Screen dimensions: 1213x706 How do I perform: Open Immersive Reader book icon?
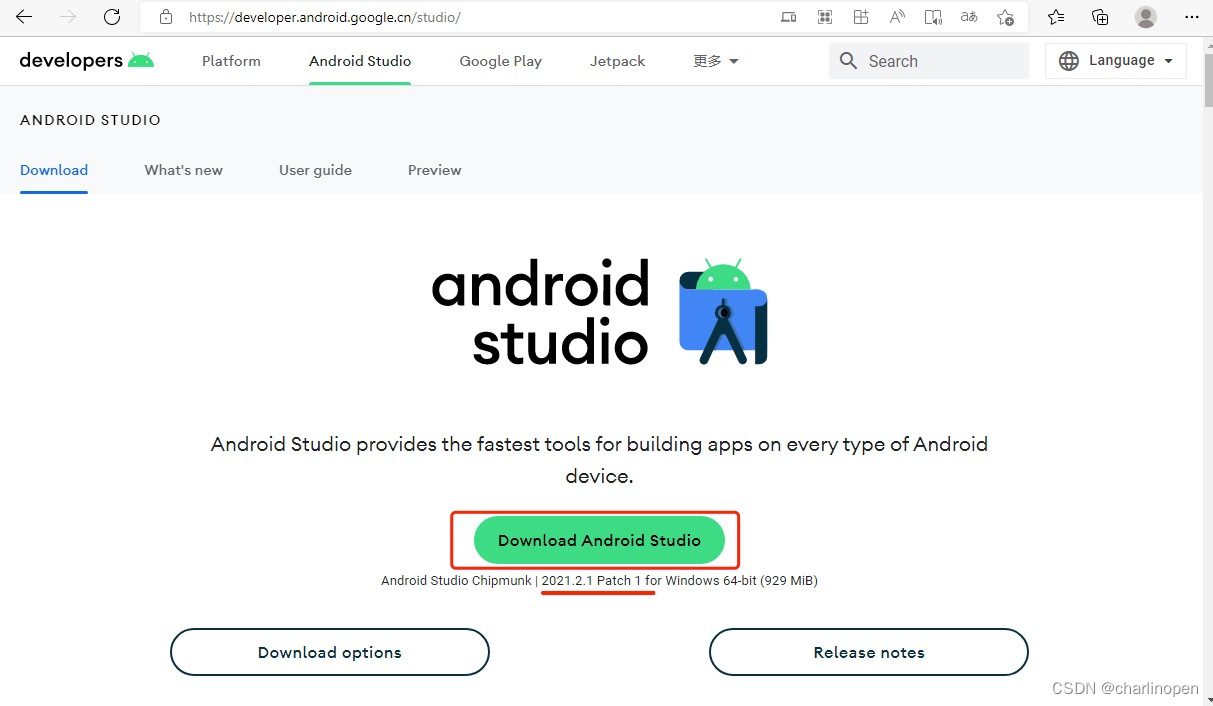[933, 17]
